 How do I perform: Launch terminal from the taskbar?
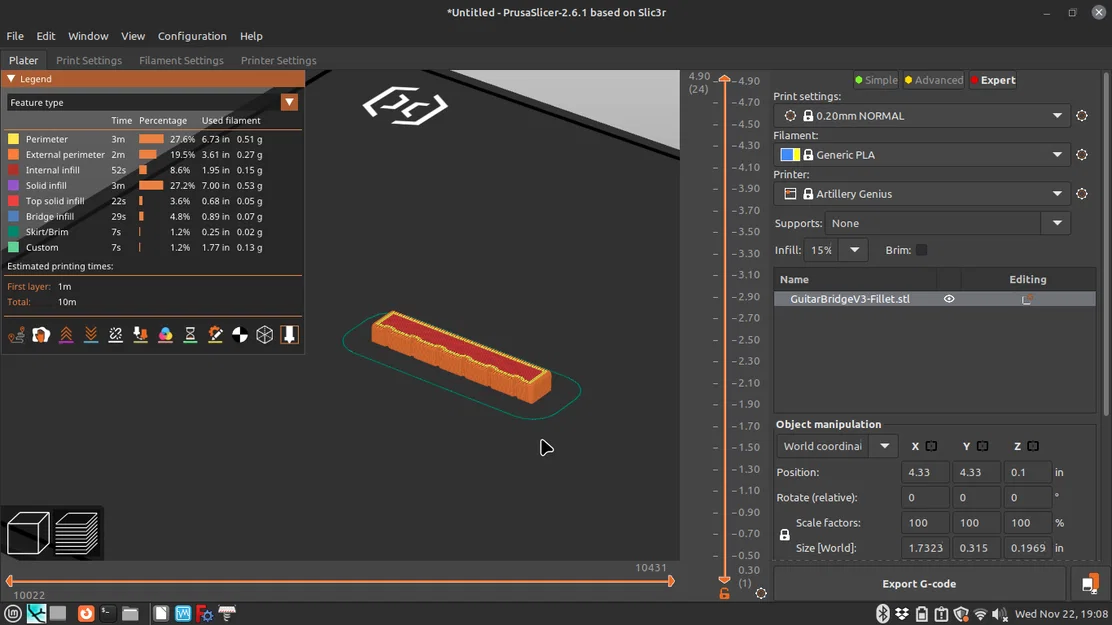[108, 614]
